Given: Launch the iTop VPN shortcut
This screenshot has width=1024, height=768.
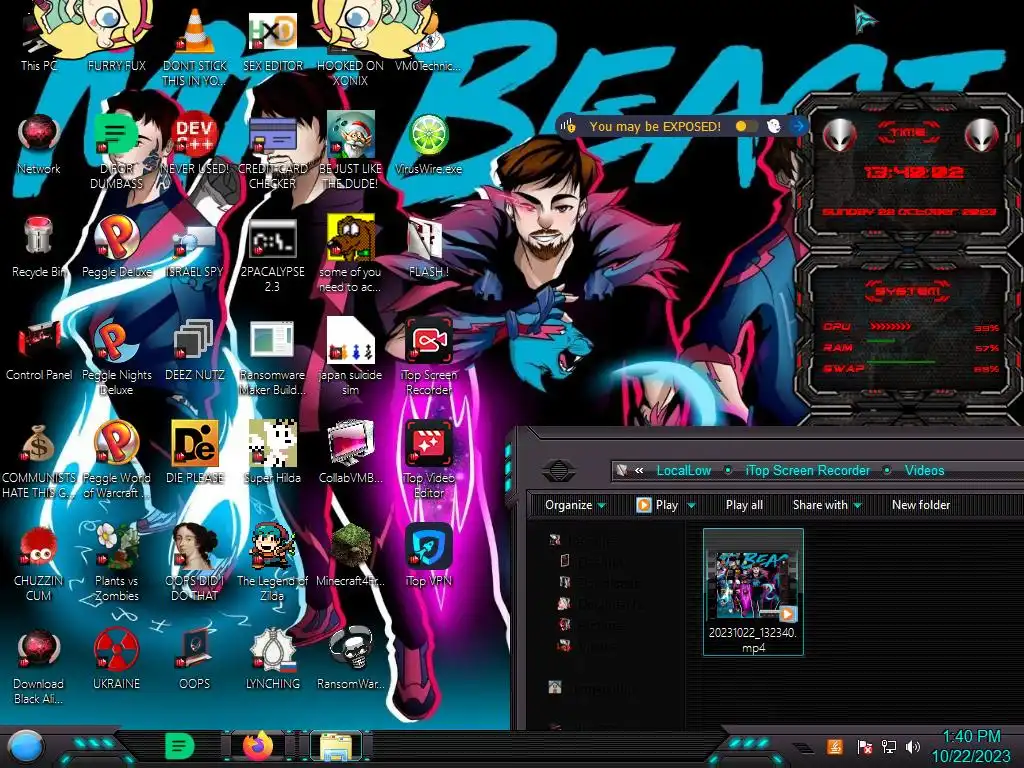Looking at the screenshot, I should click(428, 555).
